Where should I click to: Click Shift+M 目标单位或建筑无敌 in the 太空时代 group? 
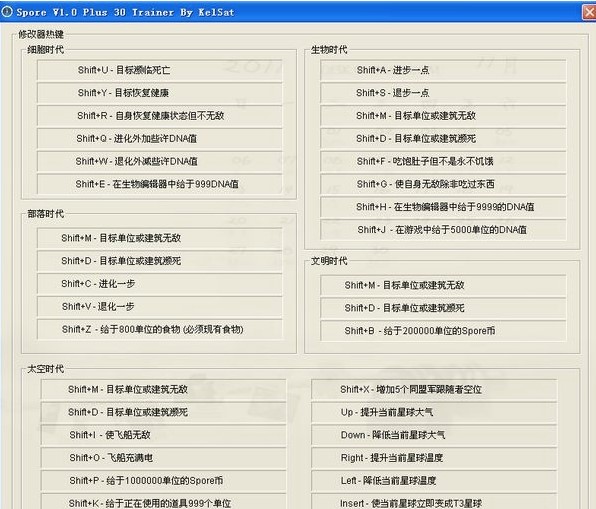point(163,389)
